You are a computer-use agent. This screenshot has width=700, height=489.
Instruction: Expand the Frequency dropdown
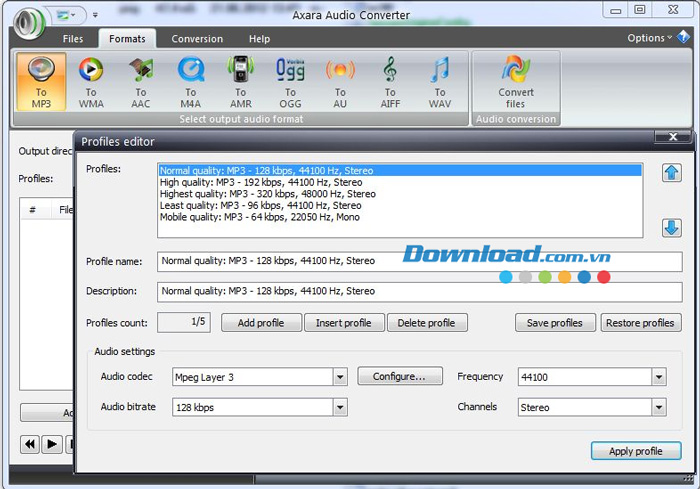[x=659, y=377]
